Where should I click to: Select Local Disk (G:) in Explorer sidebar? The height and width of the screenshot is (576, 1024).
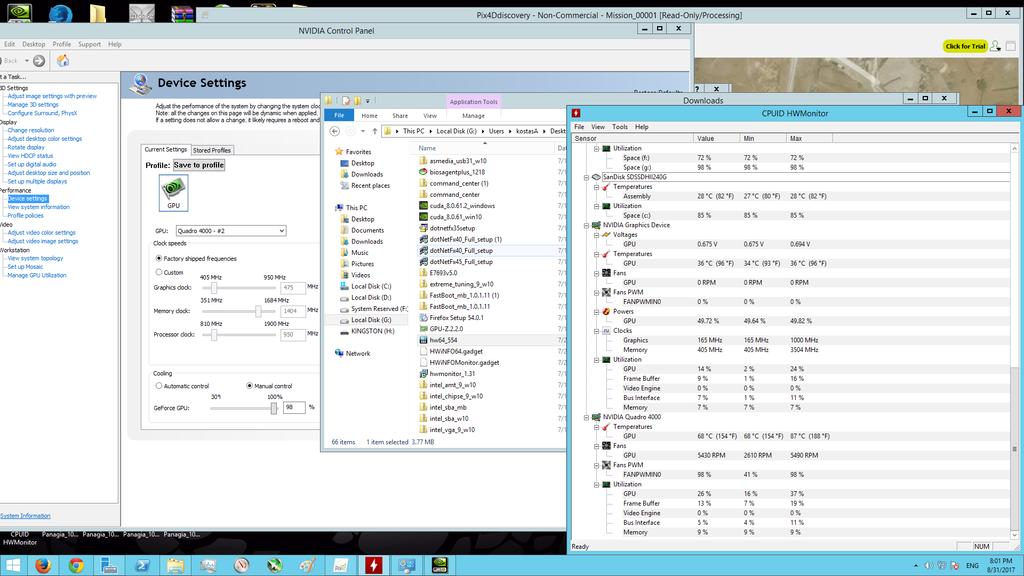pos(371,320)
